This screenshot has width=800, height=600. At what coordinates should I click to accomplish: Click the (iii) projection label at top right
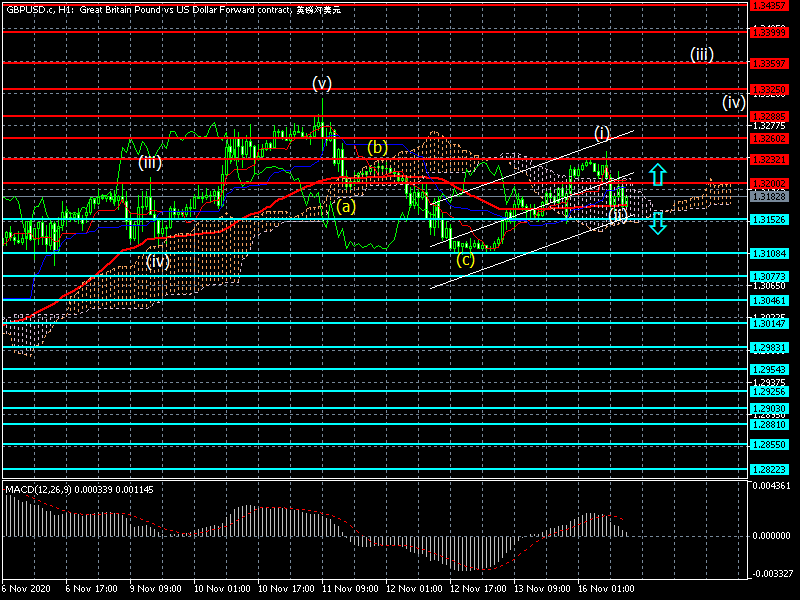point(701,55)
